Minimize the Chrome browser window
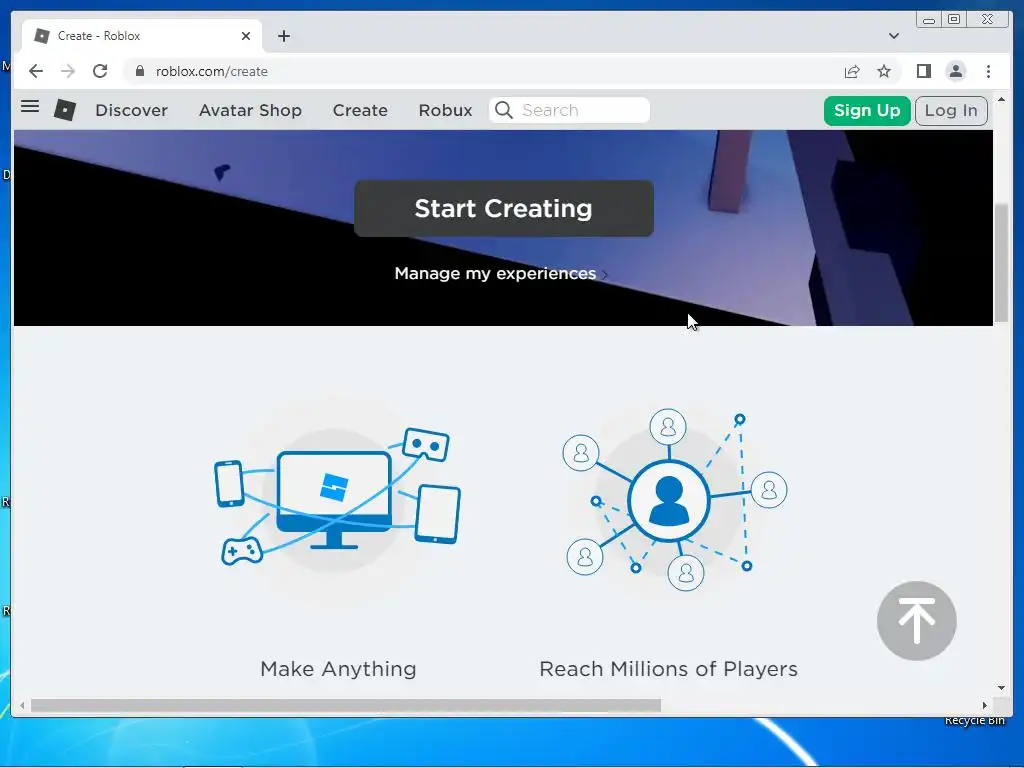Screen dimensions: 1024x768 [928, 20]
